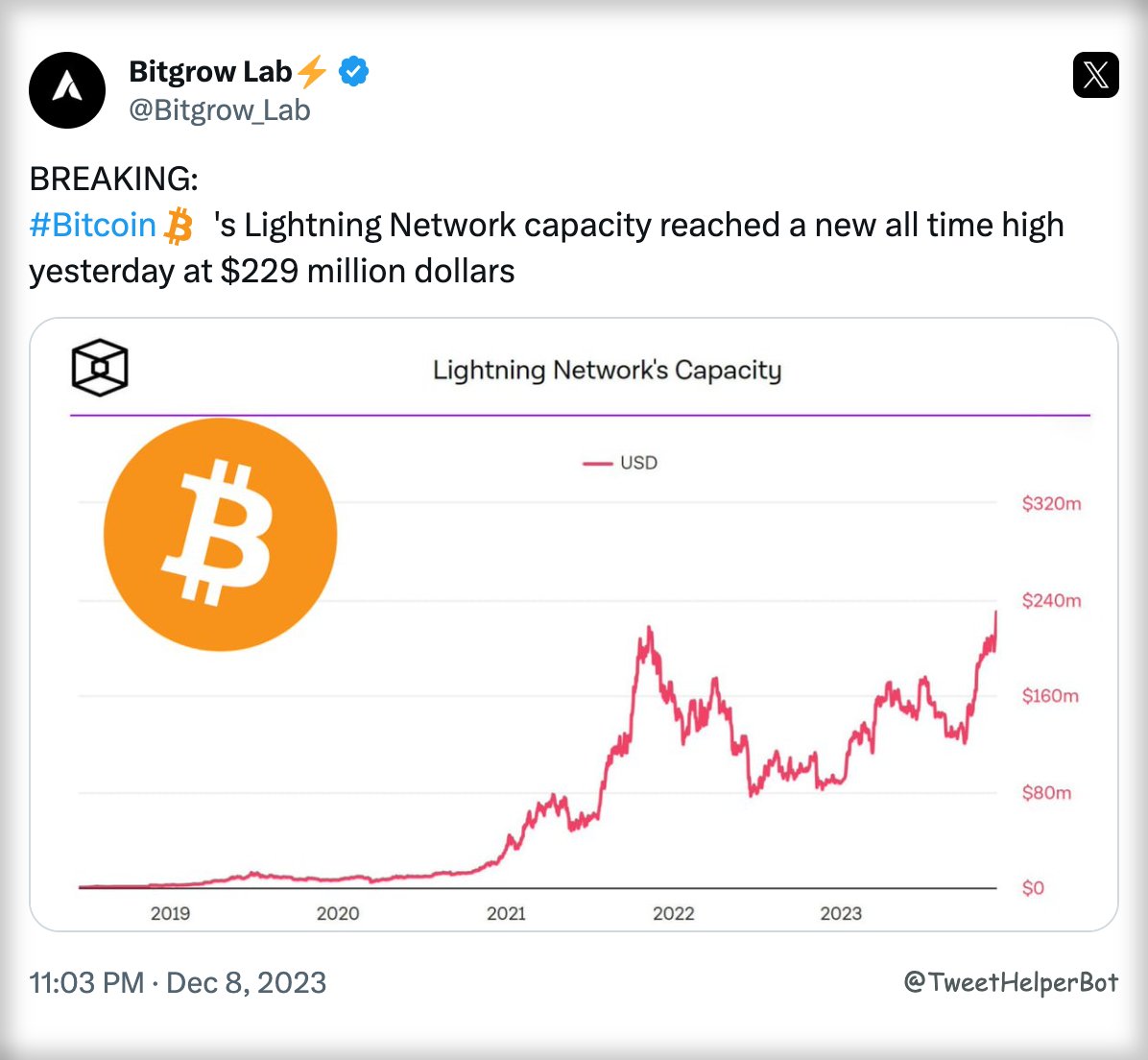Open the @Bitgrow_Lab handle link
The width and height of the screenshot is (1148, 1060).
point(220,110)
